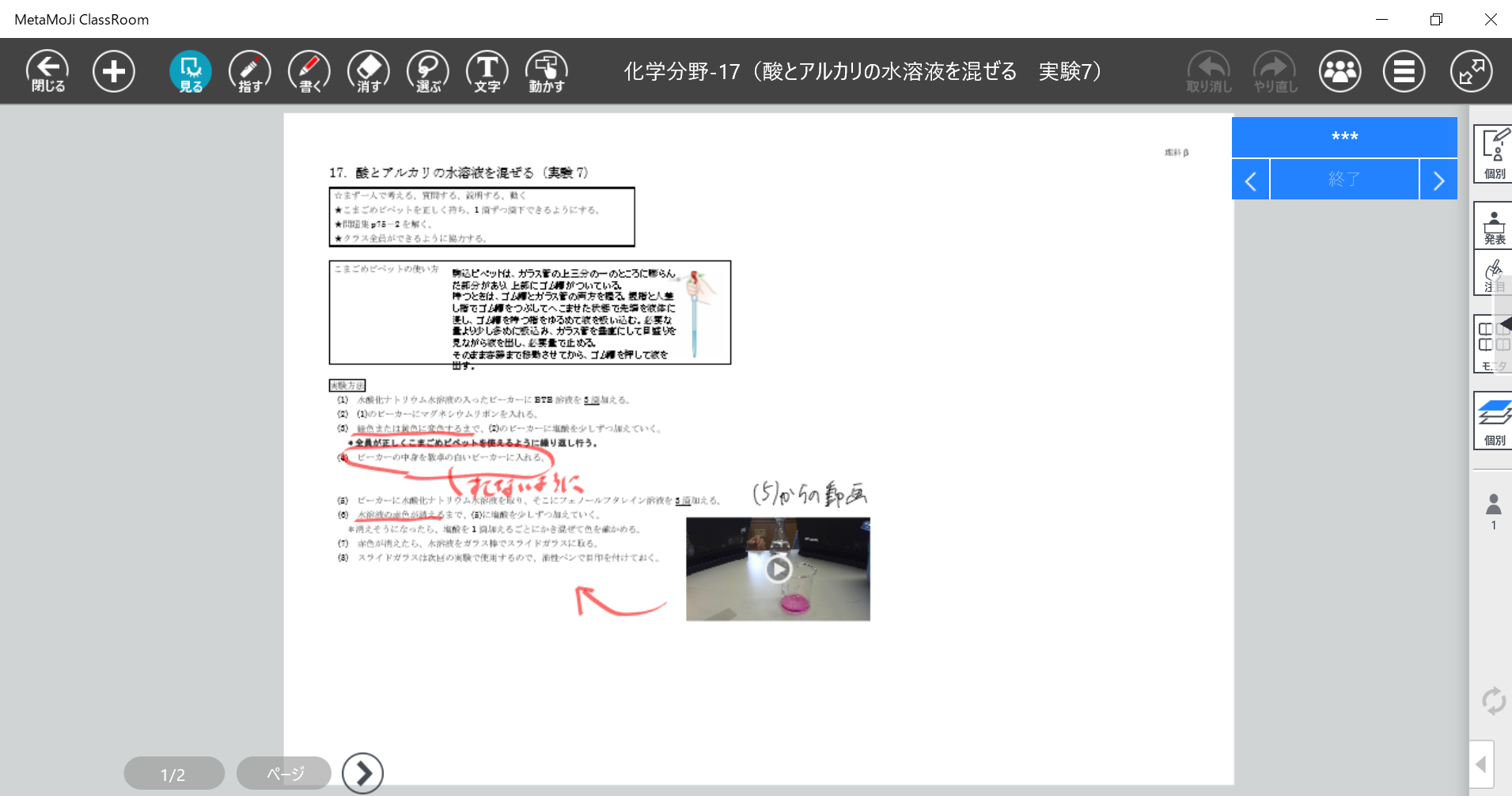Toggle the fullscreen expand icon

[1471, 71]
